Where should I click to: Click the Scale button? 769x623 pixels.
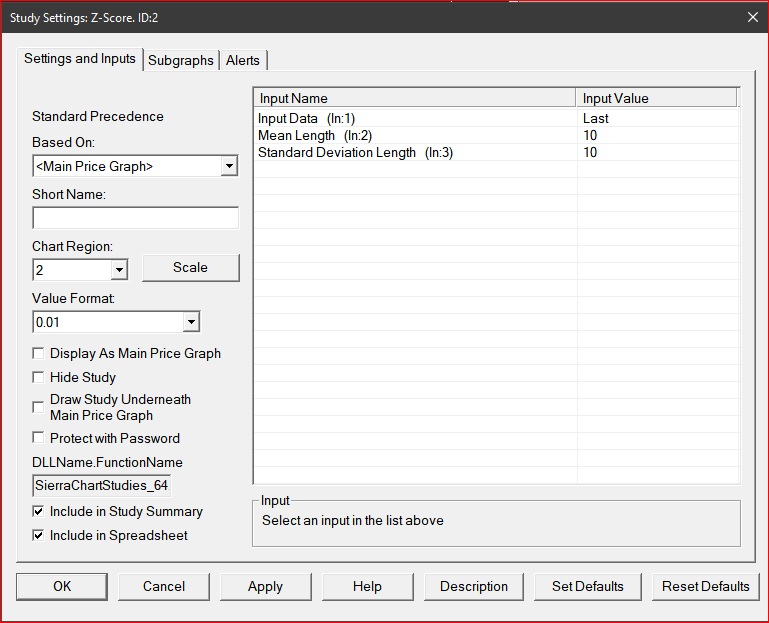click(190, 267)
